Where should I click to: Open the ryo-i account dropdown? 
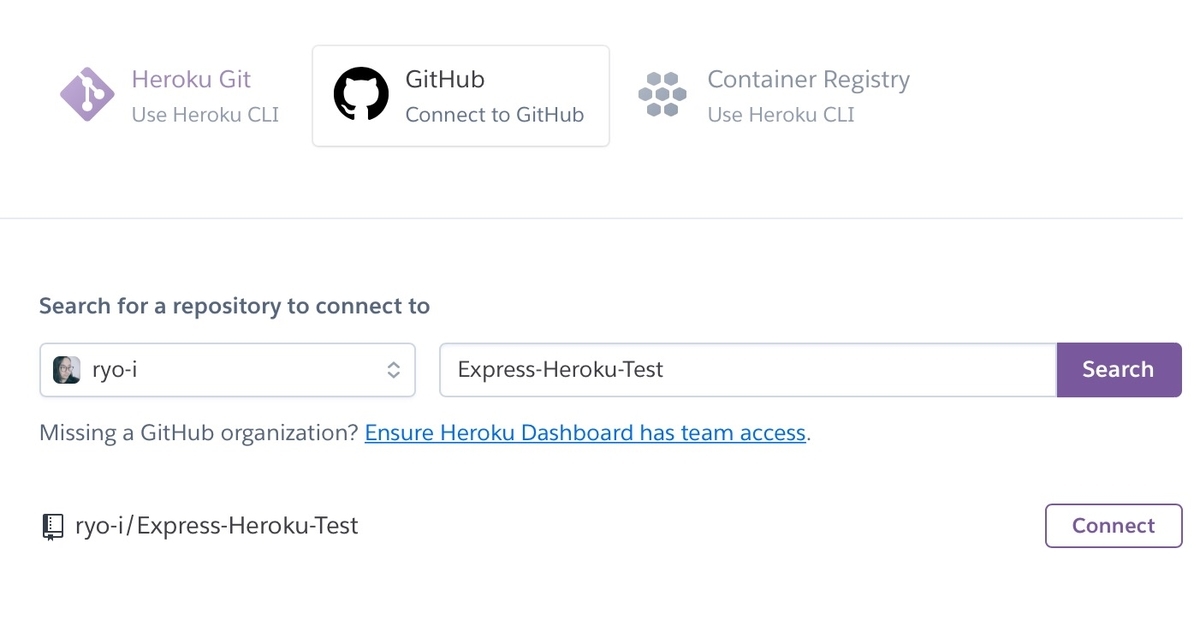(228, 370)
